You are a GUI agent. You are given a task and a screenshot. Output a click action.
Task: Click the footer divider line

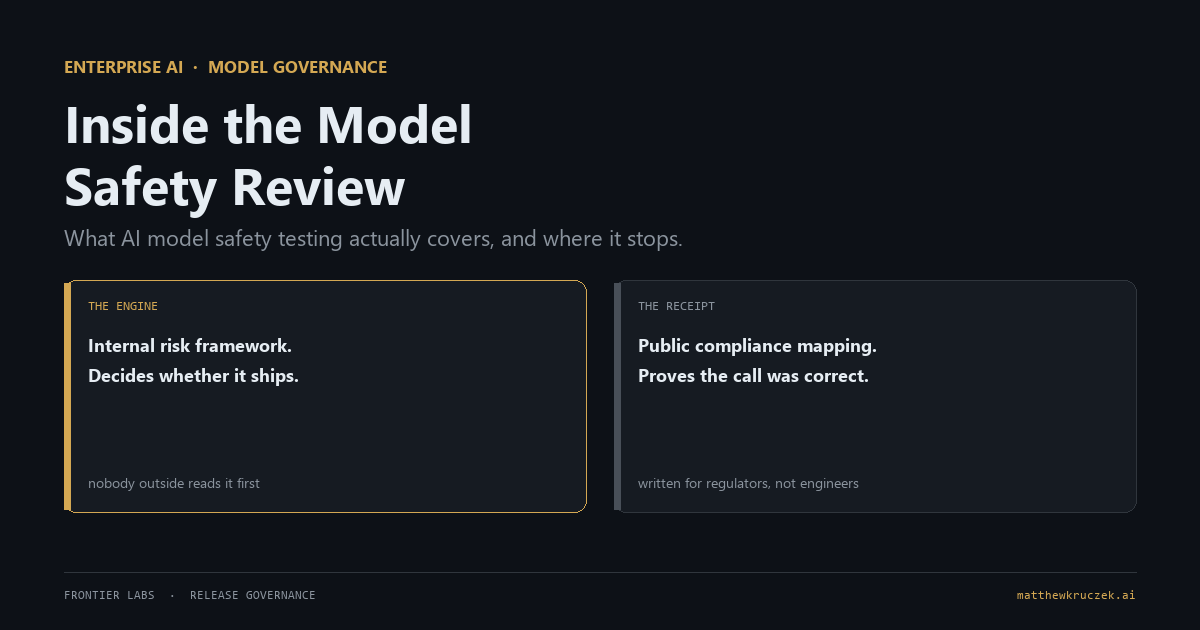click(600, 572)
